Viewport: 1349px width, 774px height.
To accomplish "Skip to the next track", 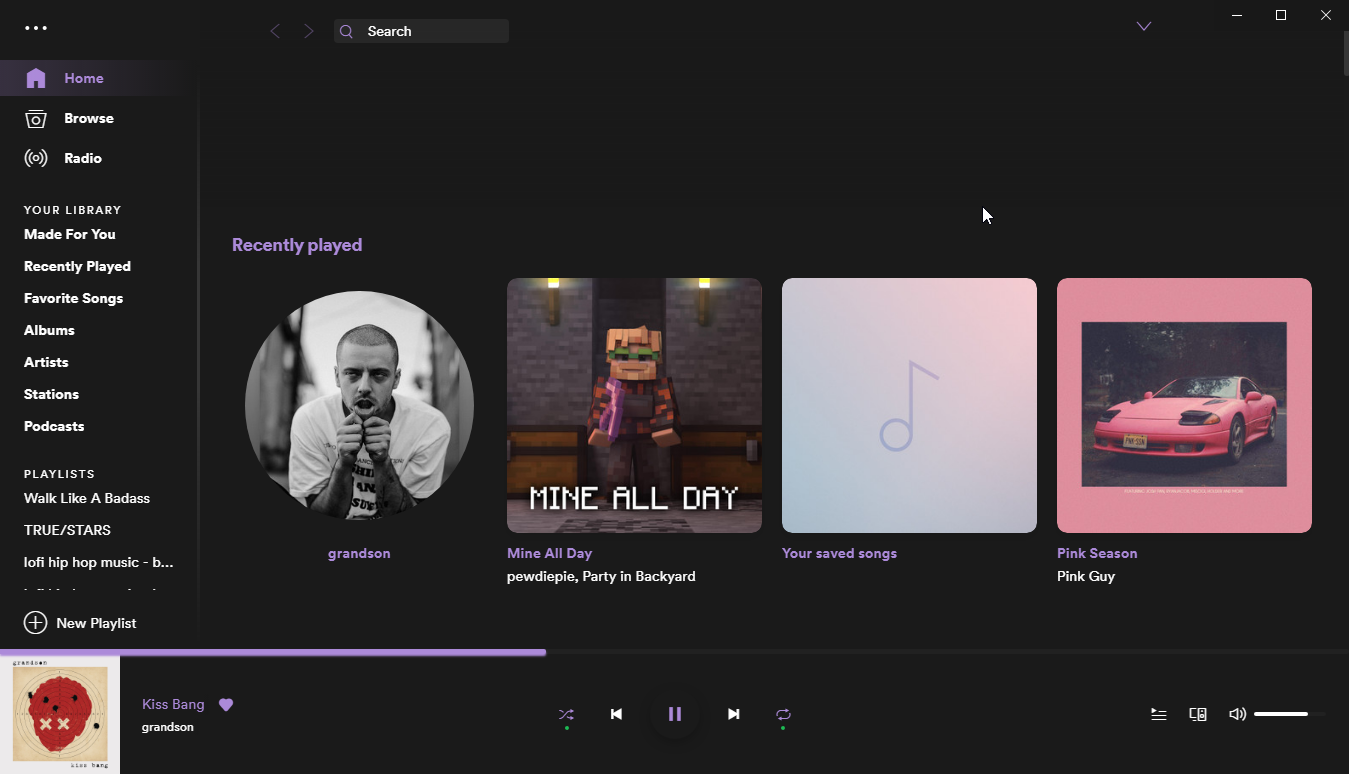I will click(x=734, y=714).
